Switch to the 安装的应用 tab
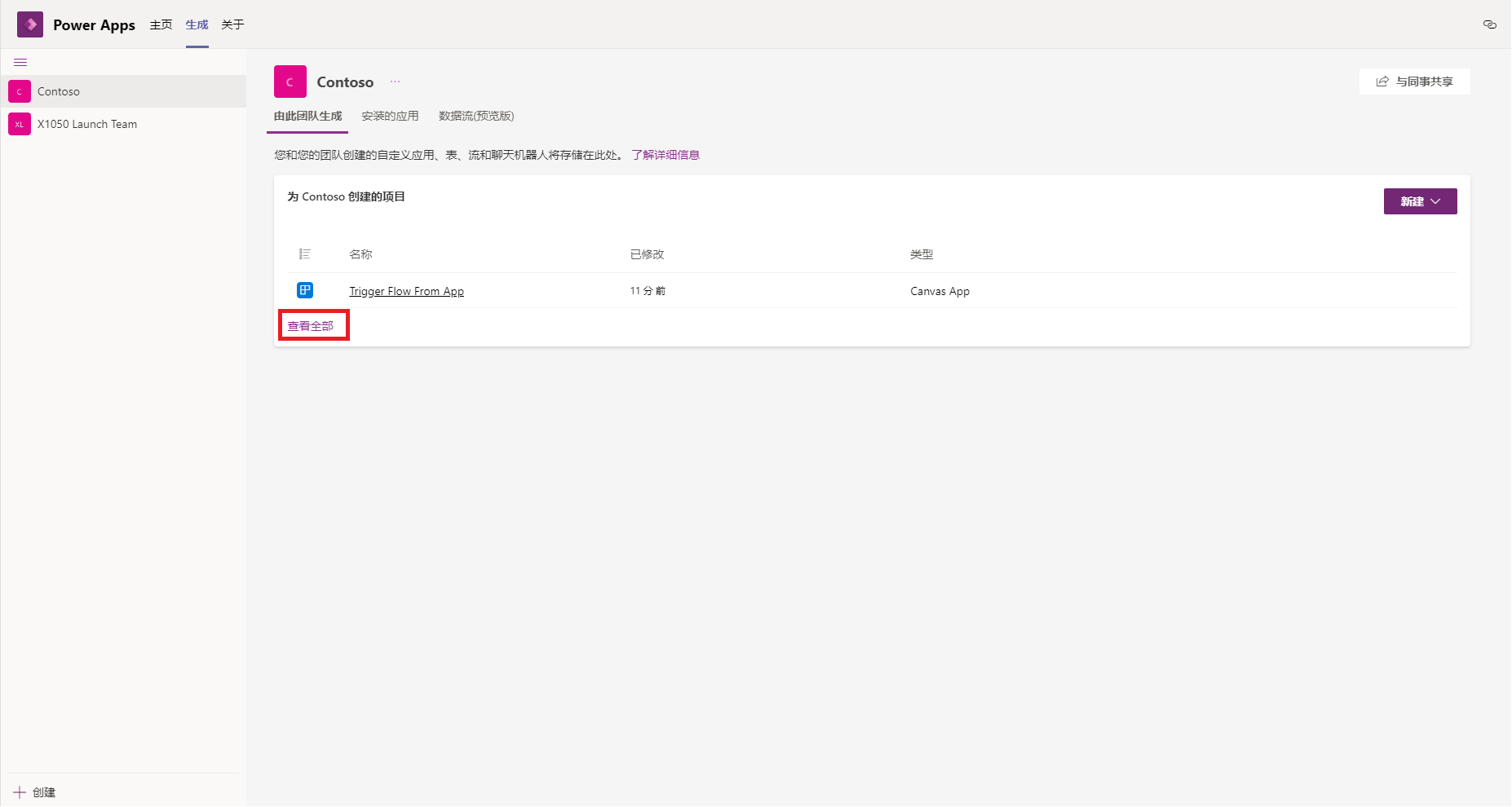This screenshot has height=807, width=1512. point(390,116)
